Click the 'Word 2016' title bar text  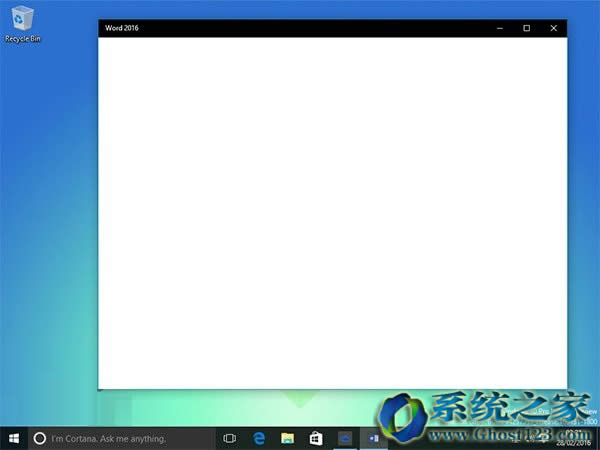coord(122,28)
